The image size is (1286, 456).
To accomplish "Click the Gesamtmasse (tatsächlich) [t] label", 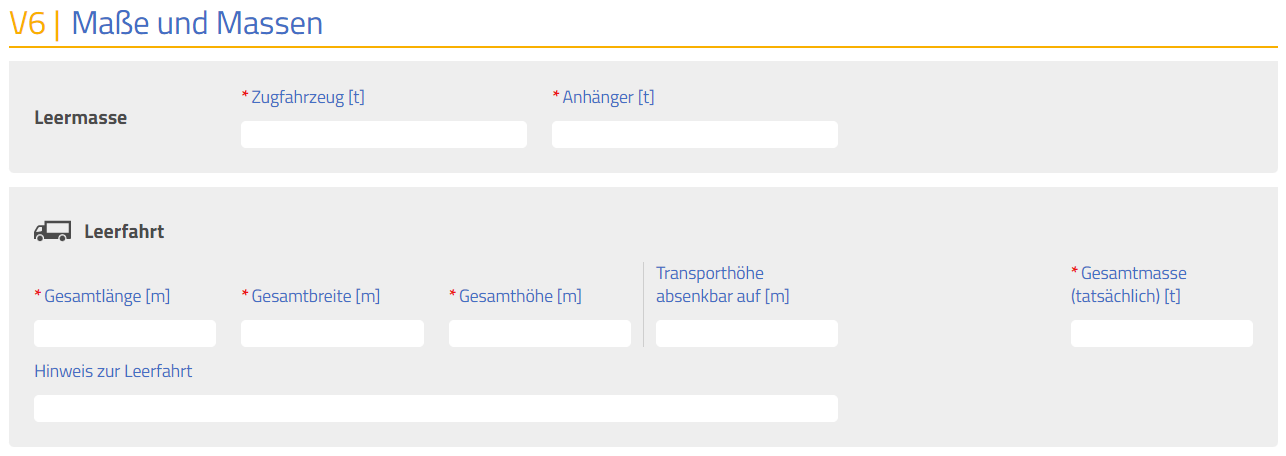I will point(1129,285).
